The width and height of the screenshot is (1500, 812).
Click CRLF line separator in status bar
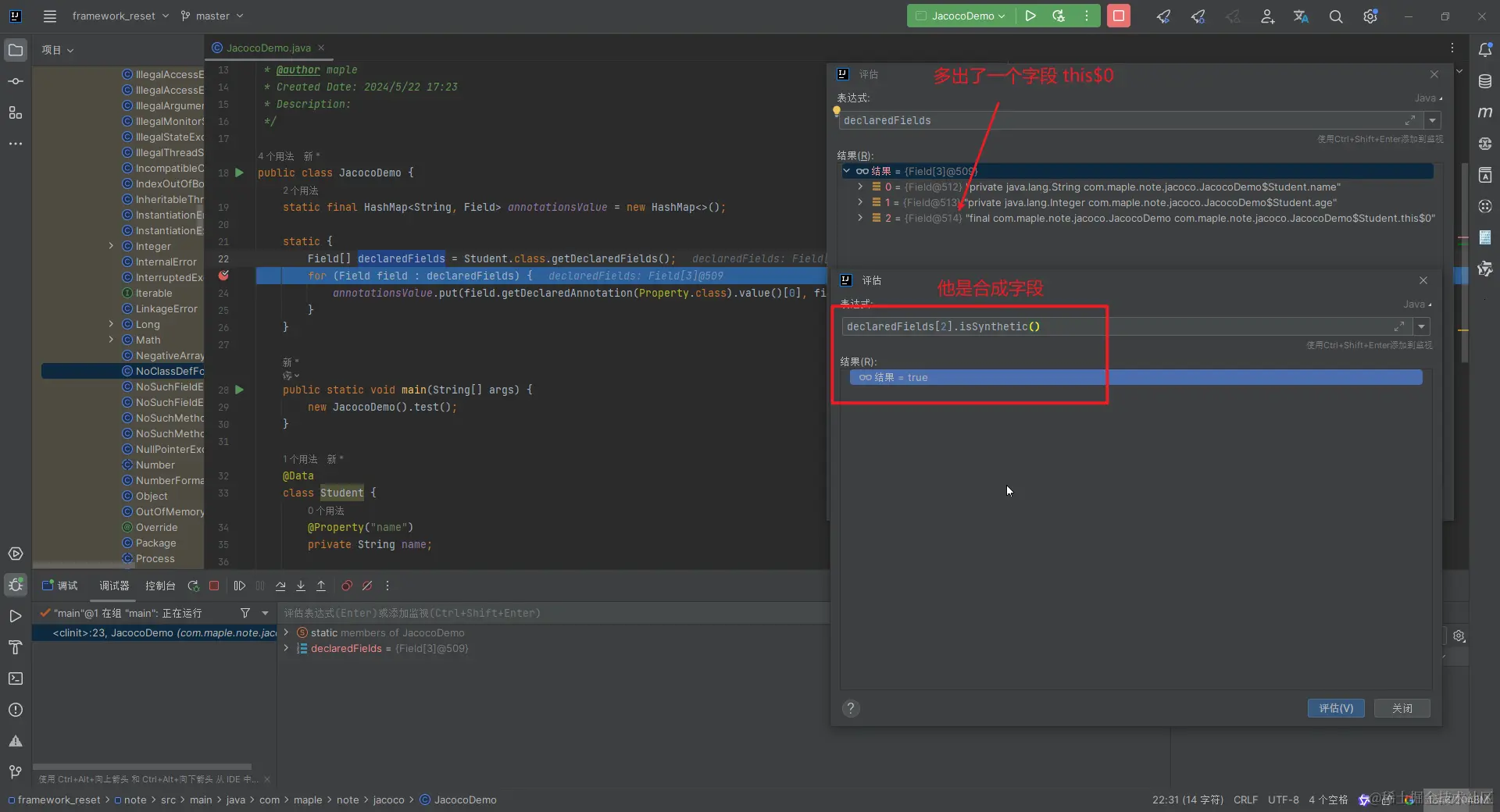[1245, 800]
